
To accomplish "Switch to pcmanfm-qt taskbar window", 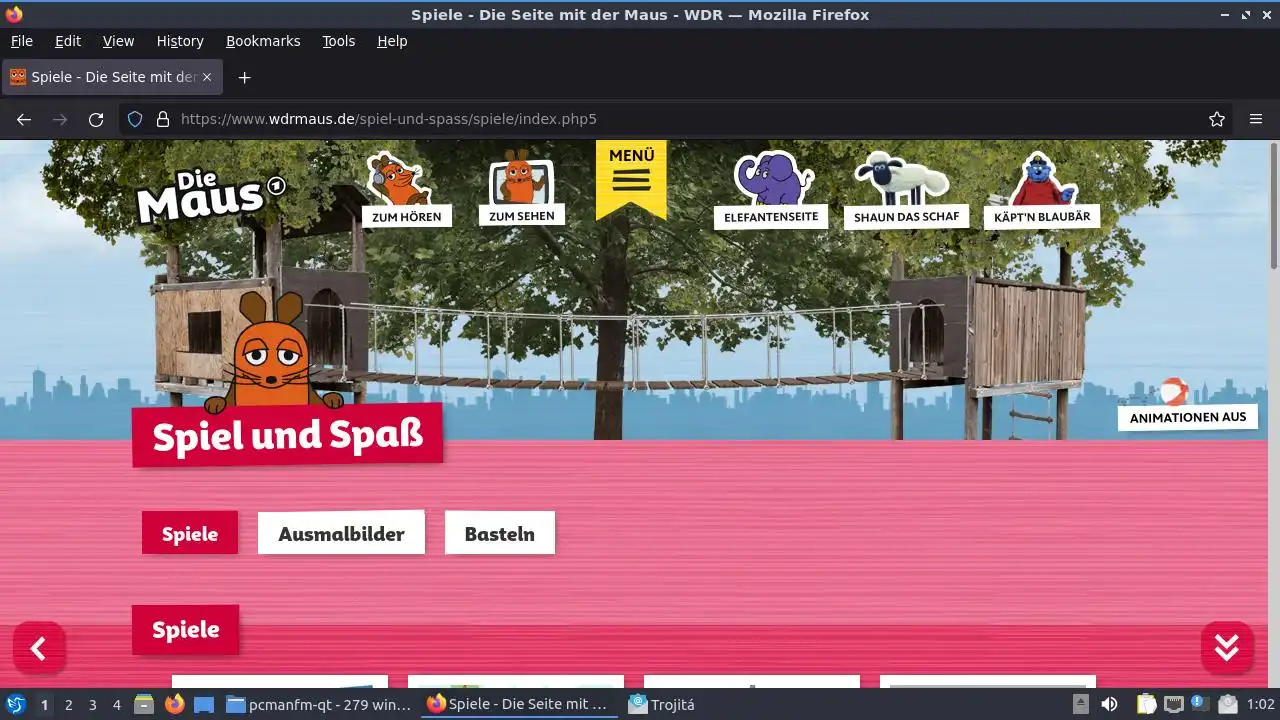I will pyautogui.click(x=319, y=704).
